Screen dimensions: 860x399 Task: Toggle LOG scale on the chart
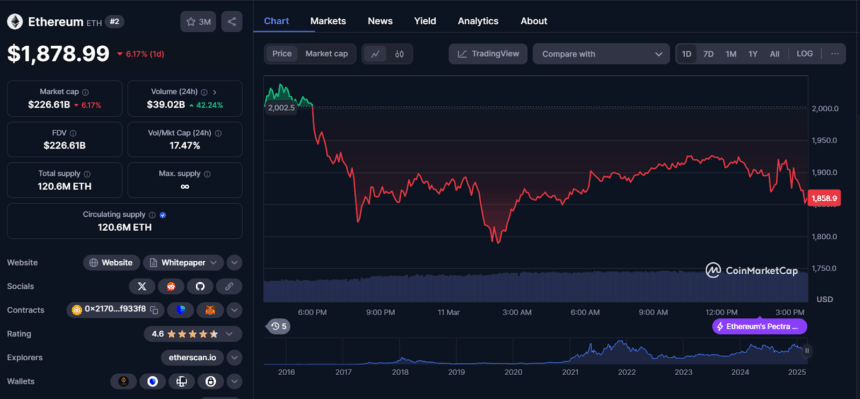click(805, 54)
